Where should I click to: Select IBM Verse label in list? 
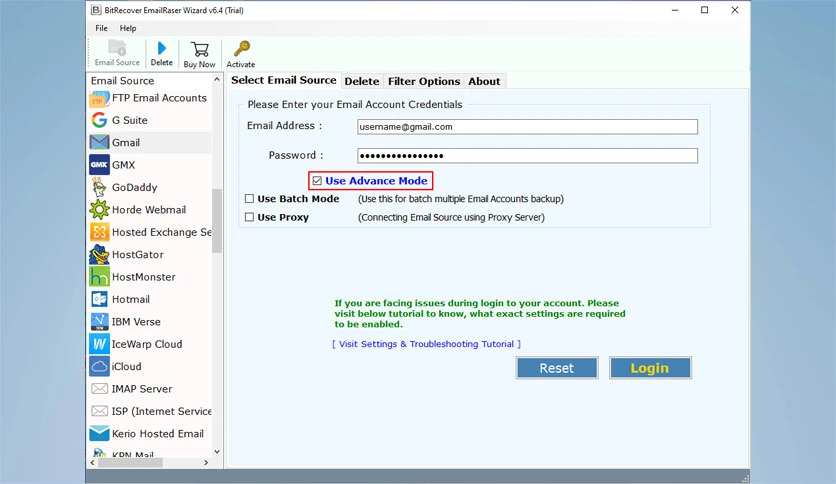(x=136, y=322)
